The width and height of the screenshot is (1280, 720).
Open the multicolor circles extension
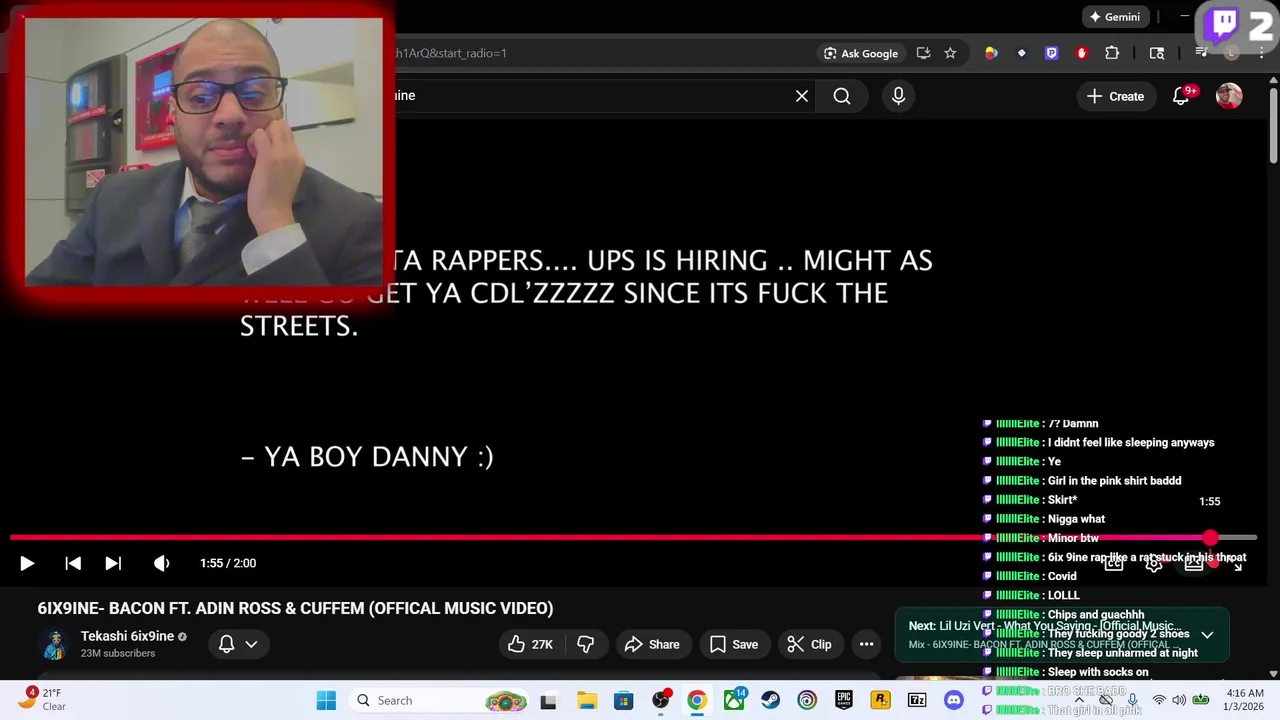point(991,53)
